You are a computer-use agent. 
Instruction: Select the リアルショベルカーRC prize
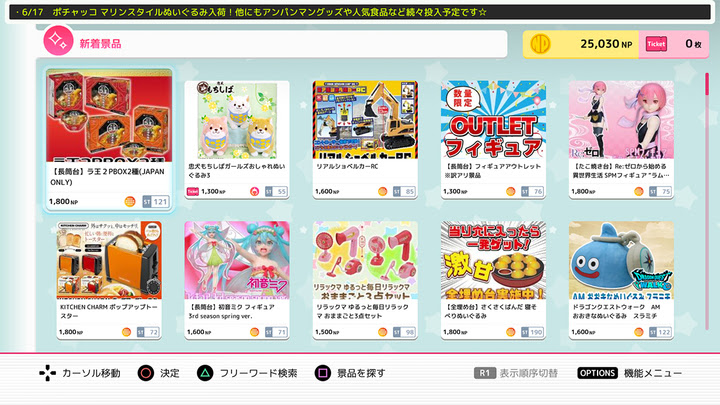coord(365,140)
